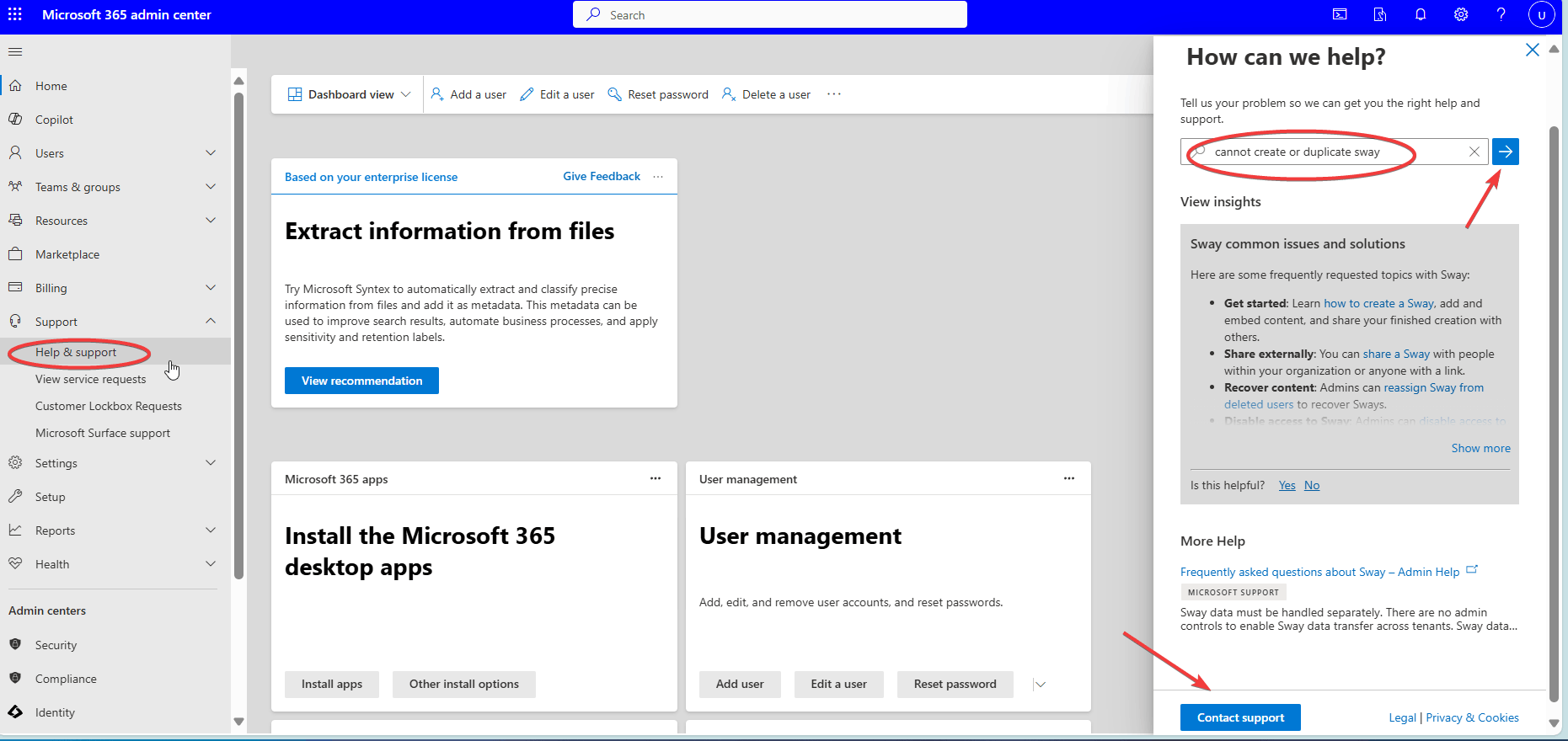Click Other install options button

pos(464,685)
